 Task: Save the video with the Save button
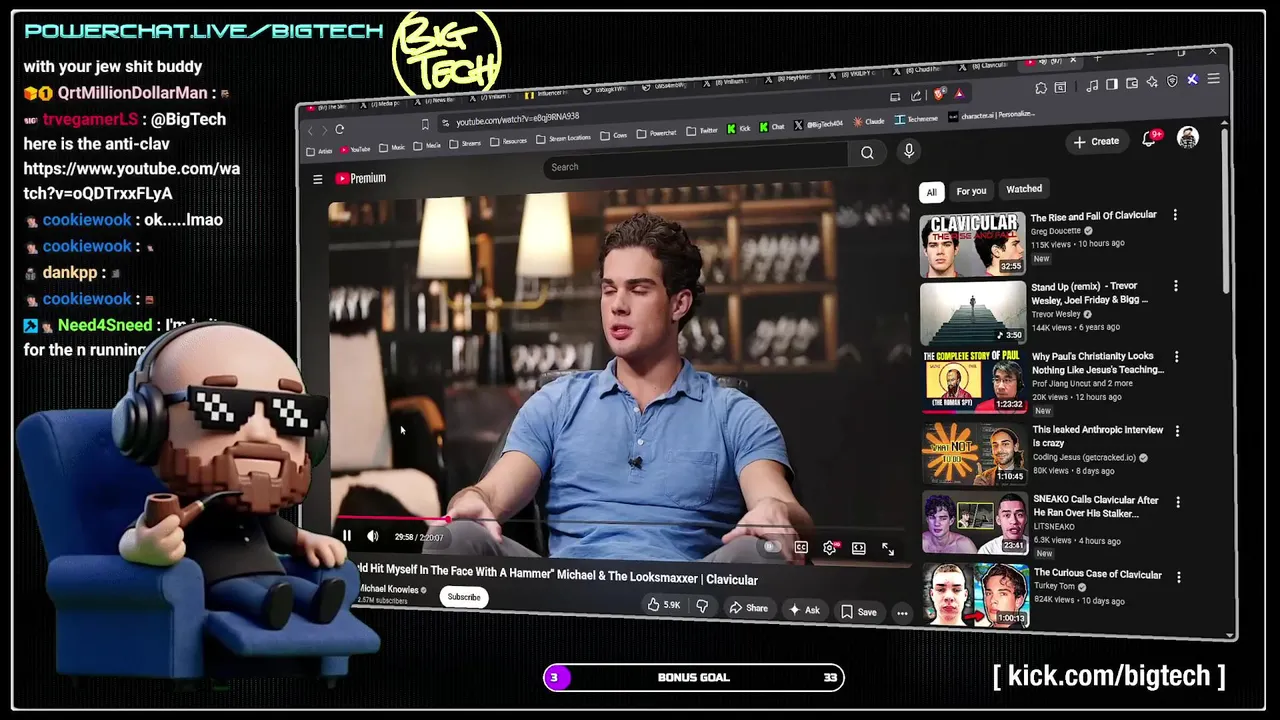(x=859, y=612)
